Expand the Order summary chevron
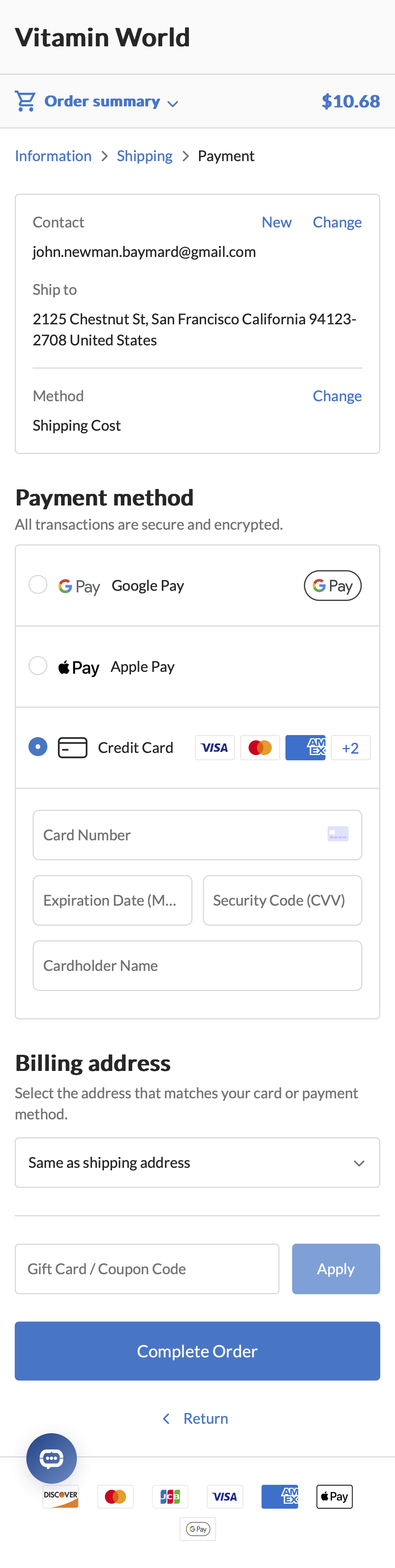Viewport: 395px width, 1568px height. click(x=173, y=104)
